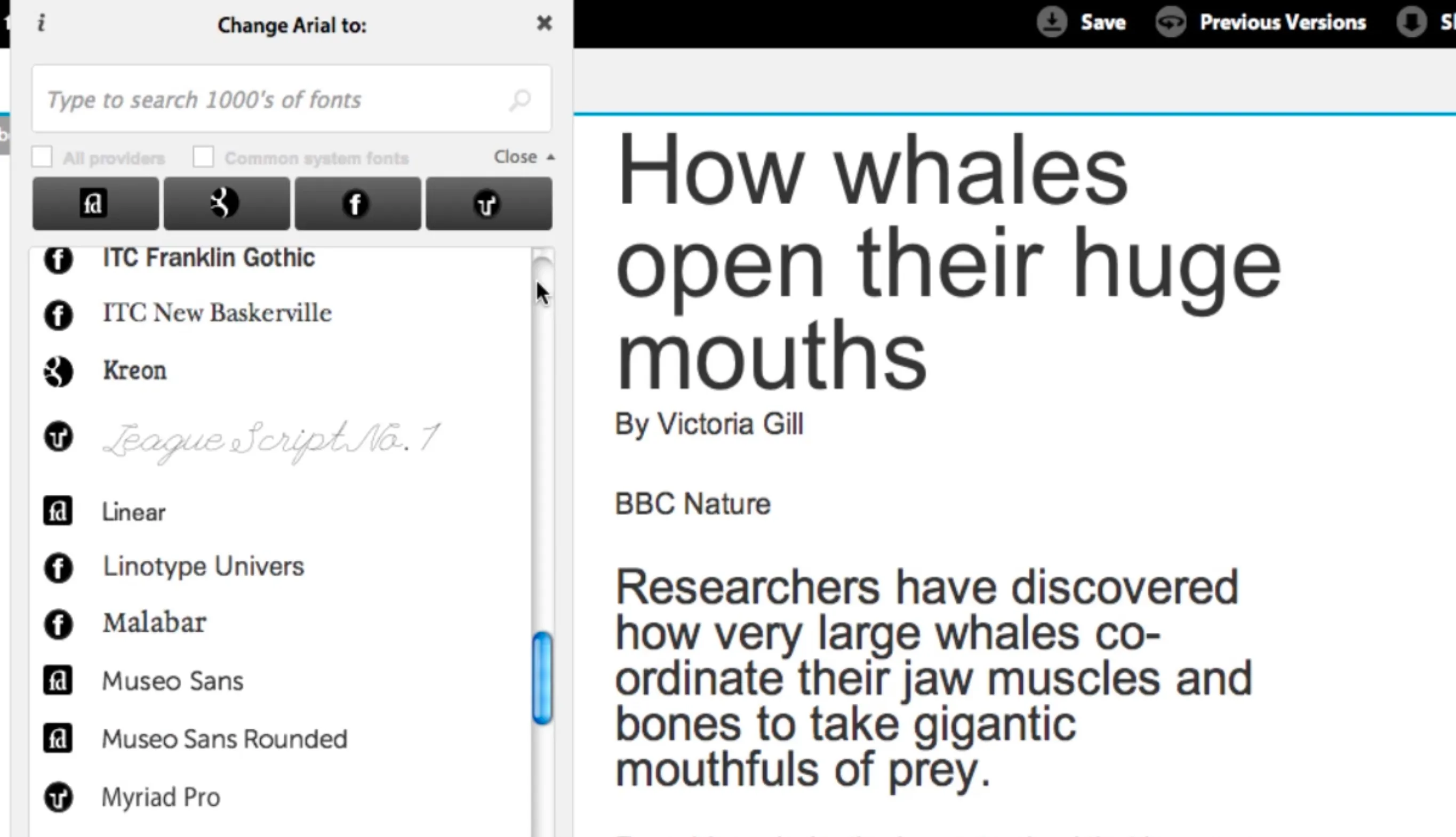Open the Previous Versions link
Image resolution: width=1456 pixels, height=837 pixels.
(1282, 22)
